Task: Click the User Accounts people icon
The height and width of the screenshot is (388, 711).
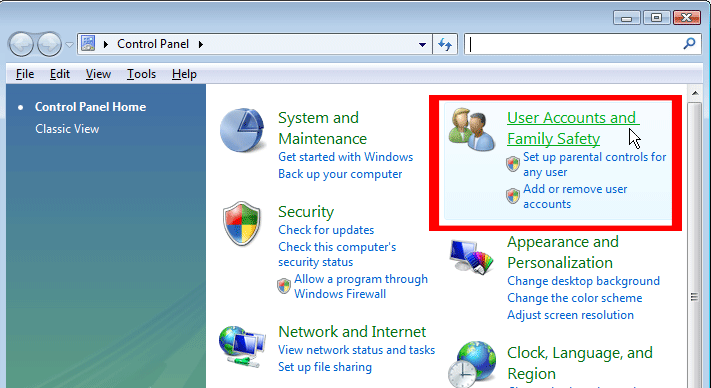Action: pyautogui.click(x=472, y=129)
